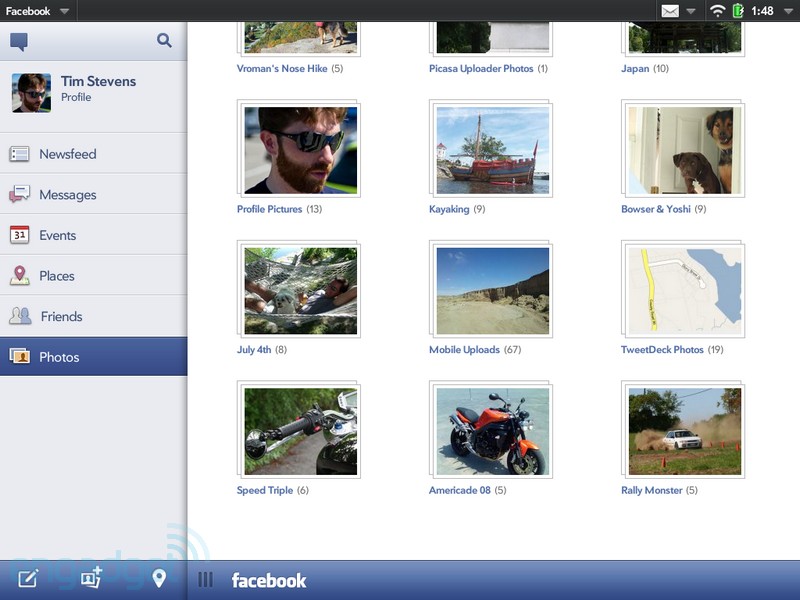Click the Friends people icon
800x600 pixels.
tap(20, 316)
